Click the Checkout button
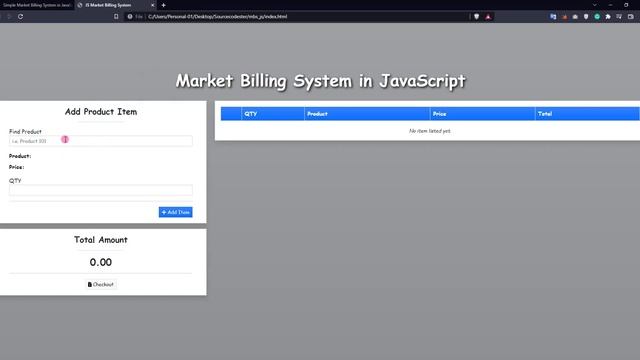 pos(101,284)
